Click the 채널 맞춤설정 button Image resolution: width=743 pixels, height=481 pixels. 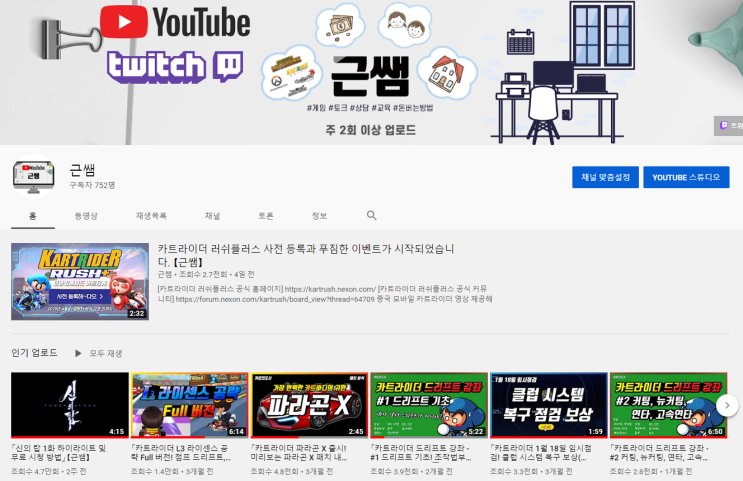(x=605, y=177)
